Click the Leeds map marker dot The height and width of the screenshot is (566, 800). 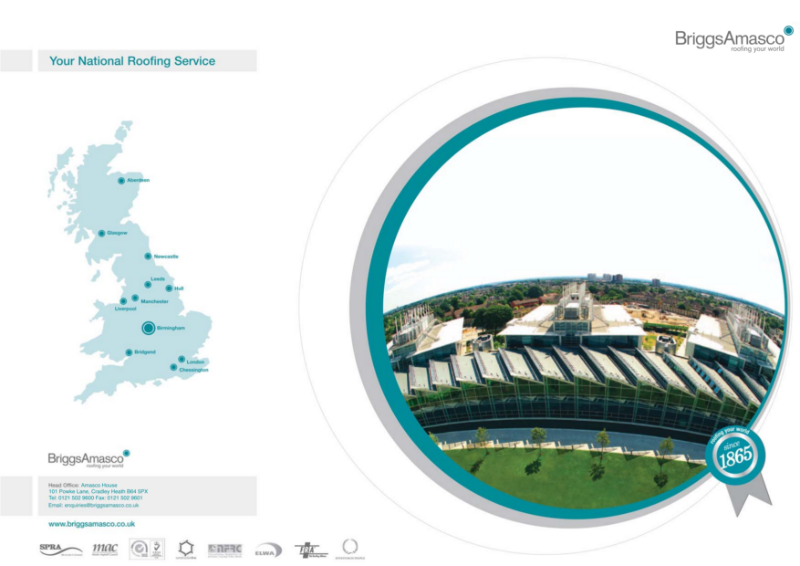[148, 284]
